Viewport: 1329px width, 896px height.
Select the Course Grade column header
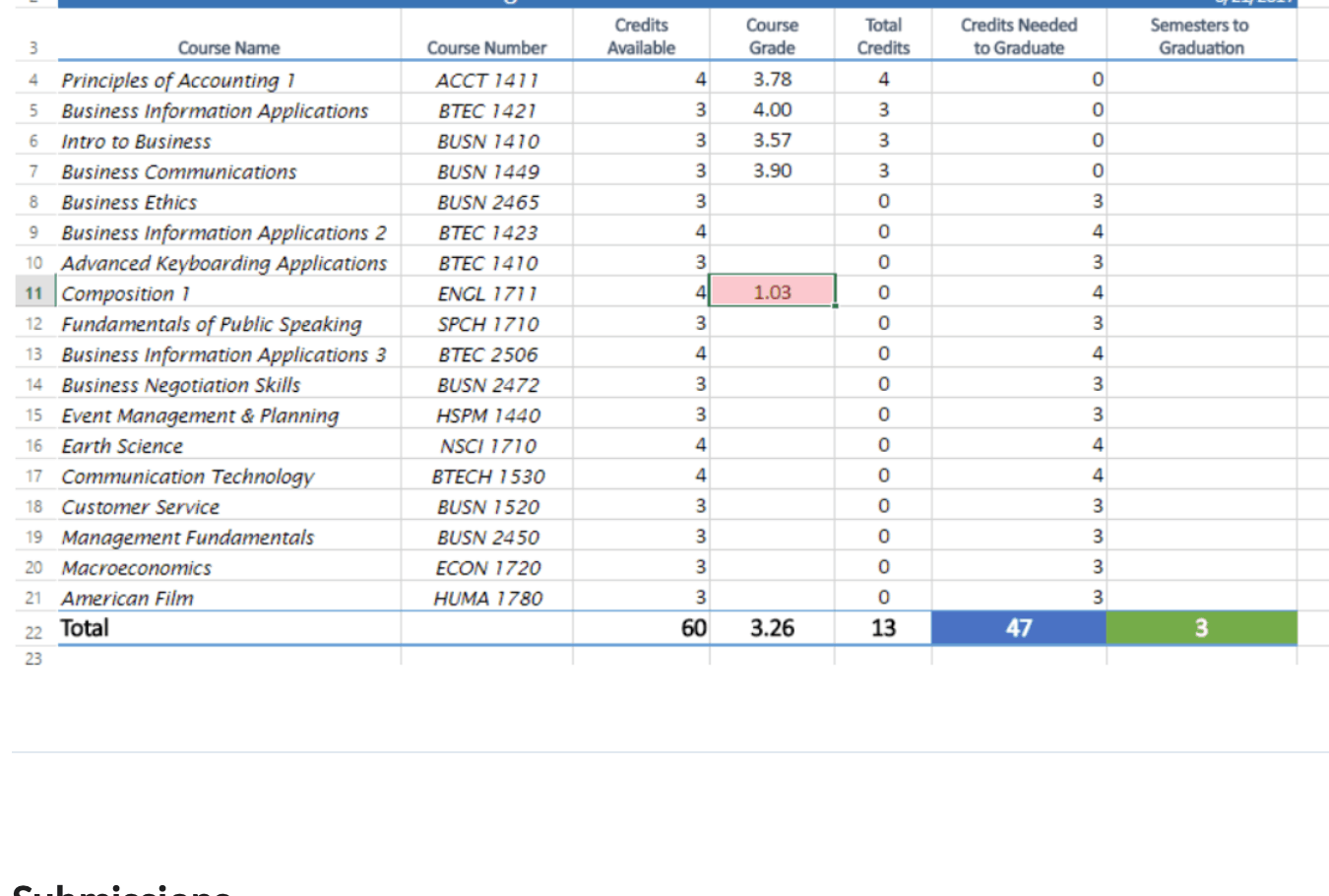[x=772, y=36]
